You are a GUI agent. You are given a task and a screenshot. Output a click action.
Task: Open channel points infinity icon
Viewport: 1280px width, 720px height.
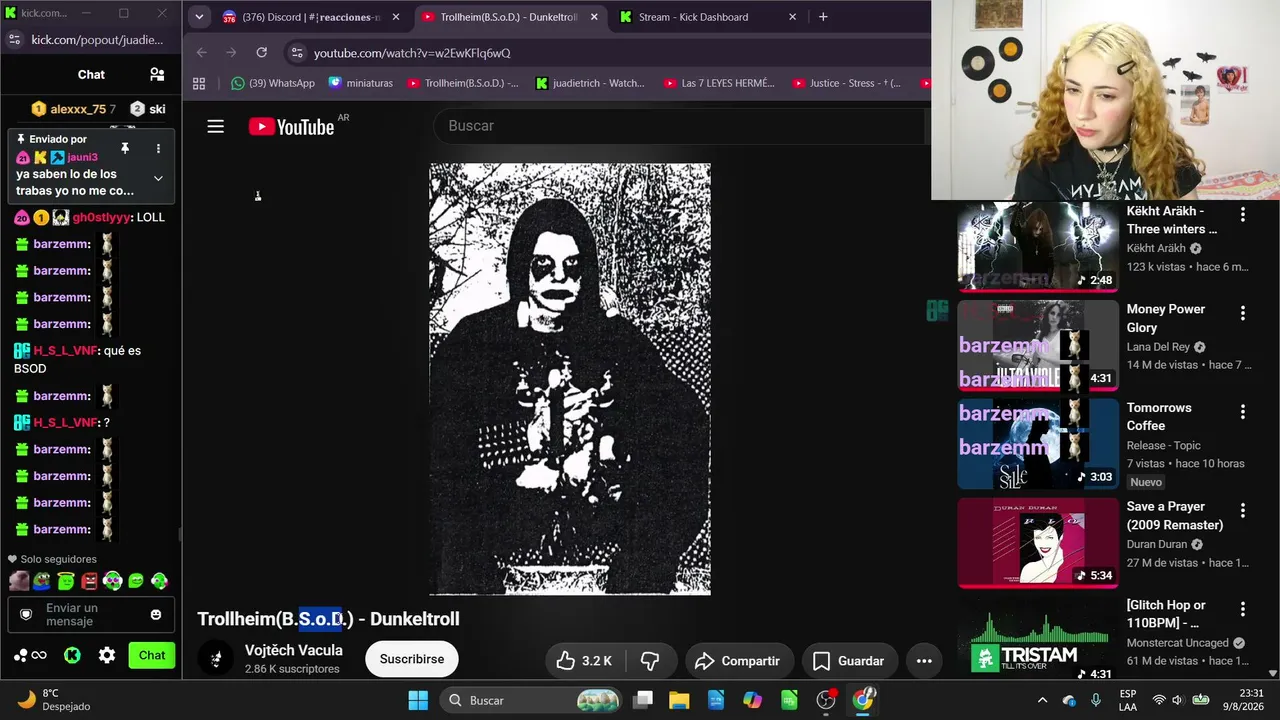(x=30, y=655)
